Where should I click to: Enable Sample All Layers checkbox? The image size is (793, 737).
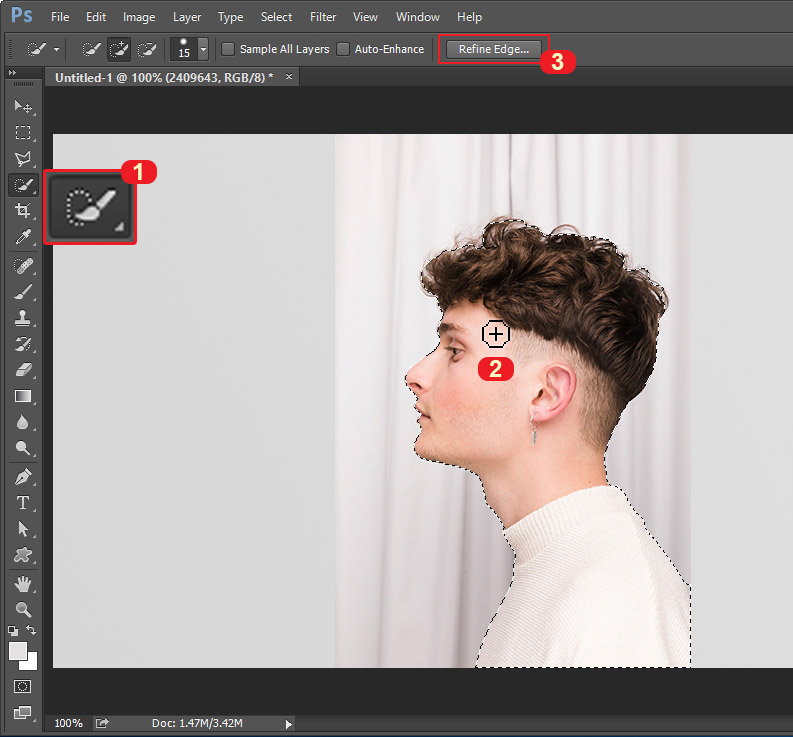pyautogui.click(x=228, y=49)
